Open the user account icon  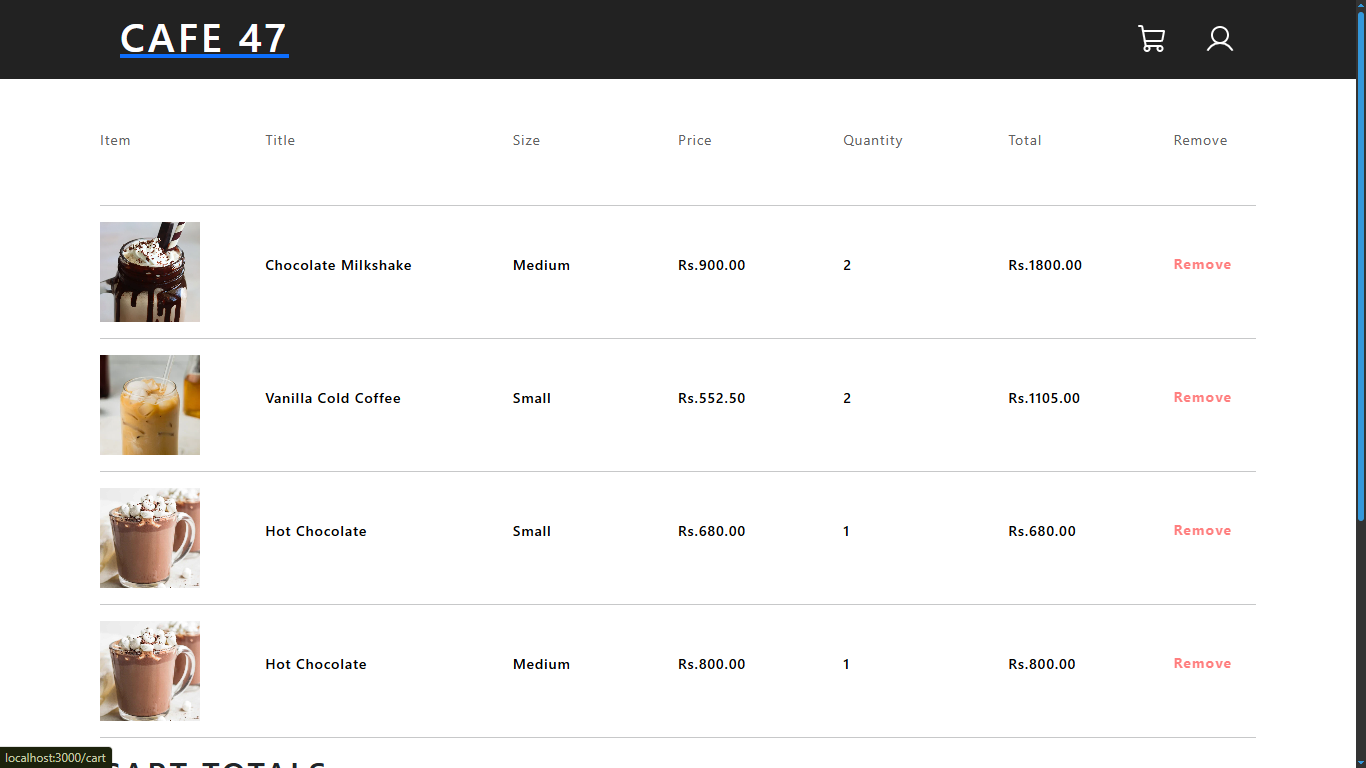(x=1219, y=39)
